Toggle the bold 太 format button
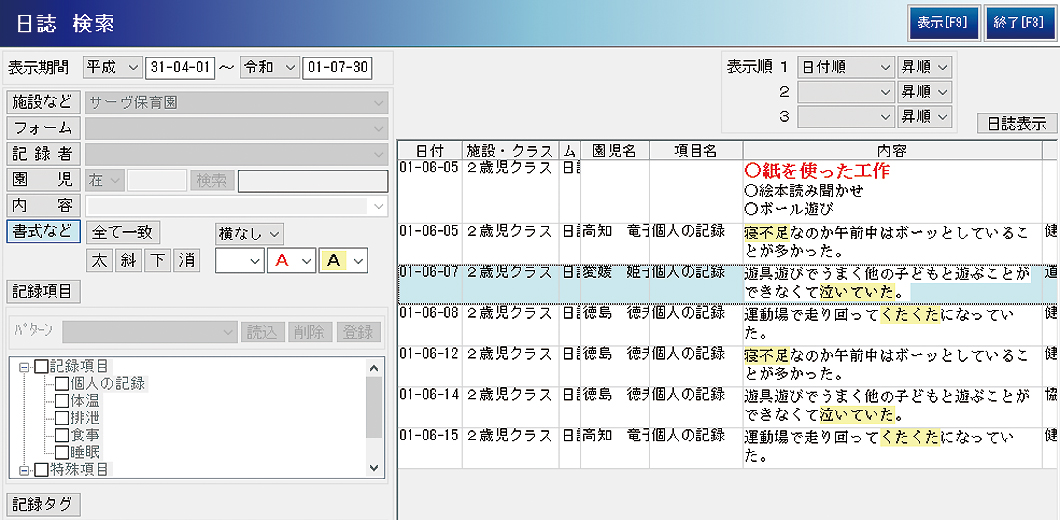Viewport: 1060px width, 520px height. click(x=99, y=260)
